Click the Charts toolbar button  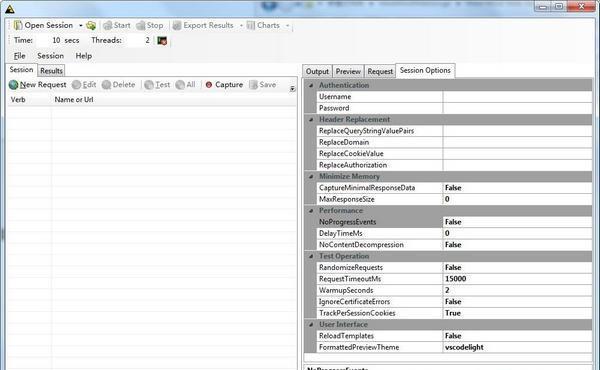[x=263, y=25]
